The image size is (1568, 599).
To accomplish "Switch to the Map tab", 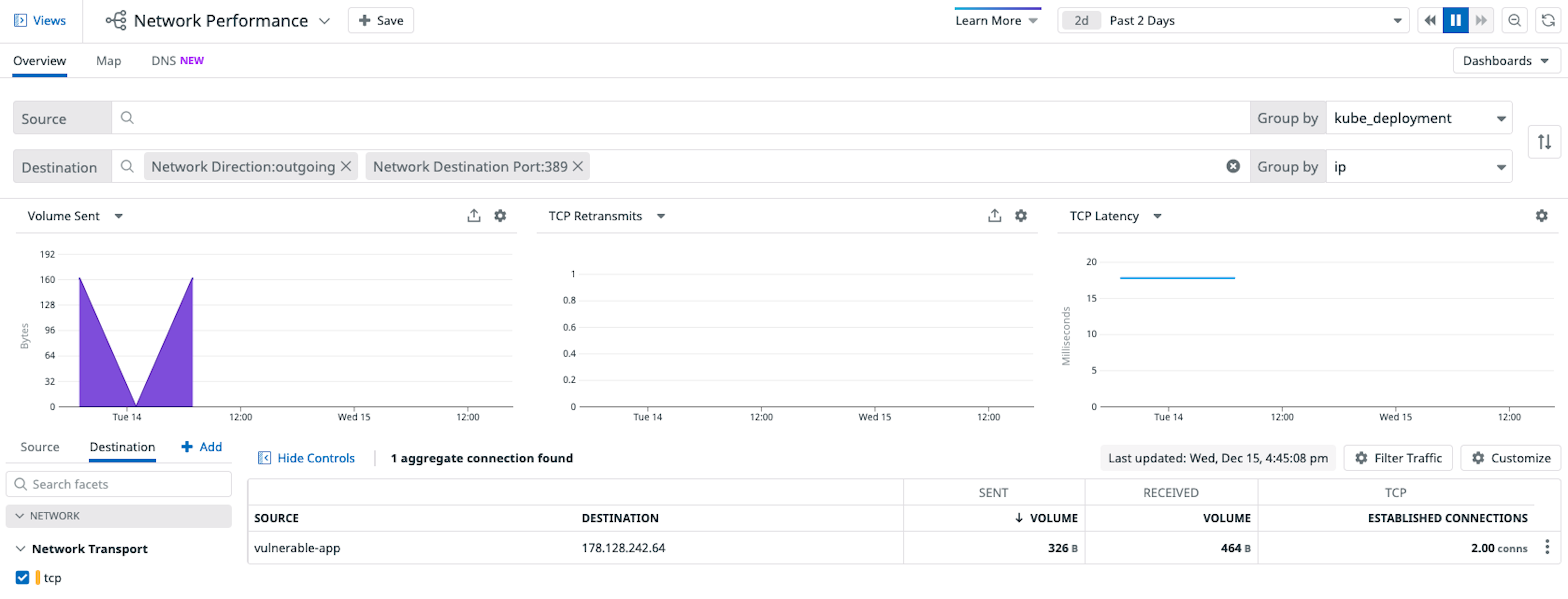I will [109, 61].
